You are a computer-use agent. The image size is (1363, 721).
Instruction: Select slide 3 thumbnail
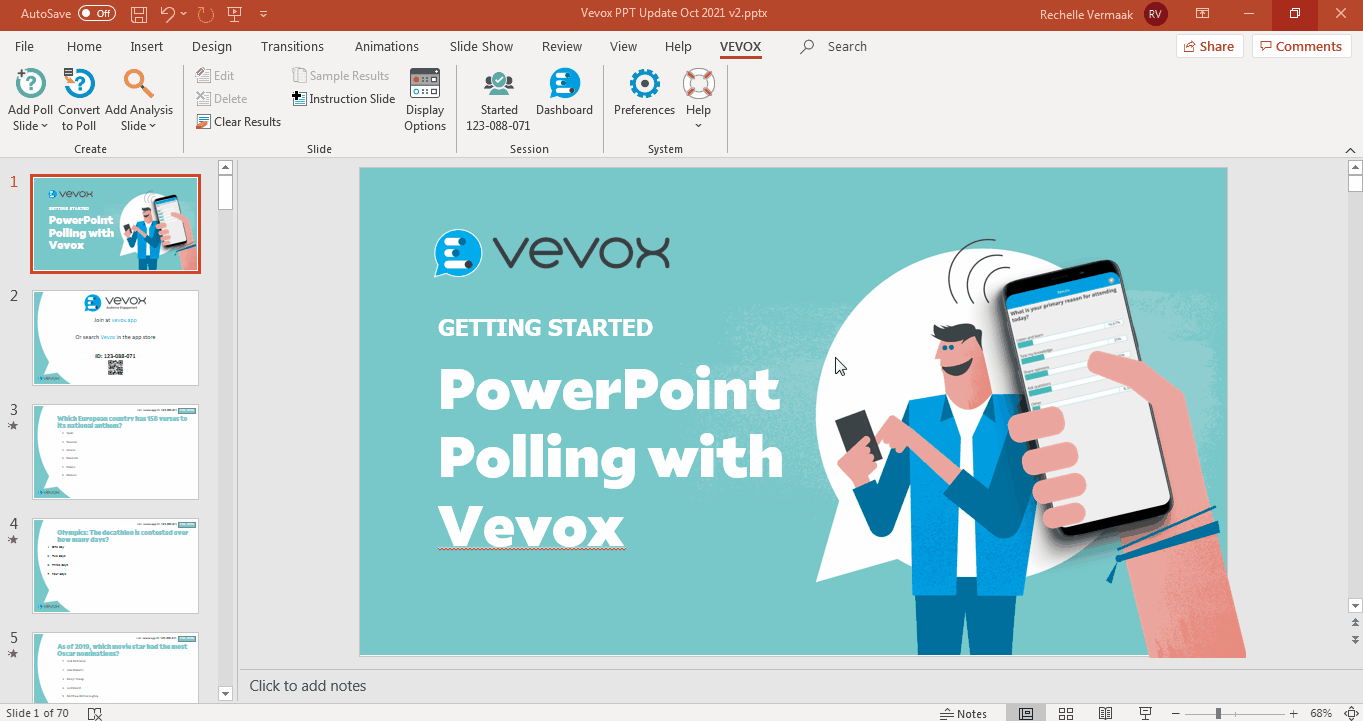coord(115,452)
